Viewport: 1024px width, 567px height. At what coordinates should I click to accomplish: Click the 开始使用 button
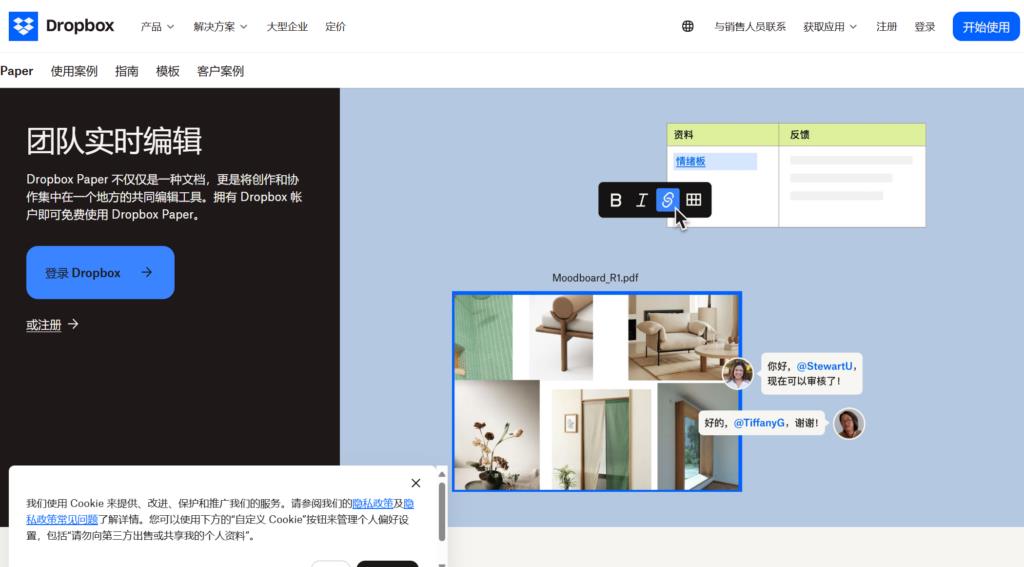click(985, 27)
